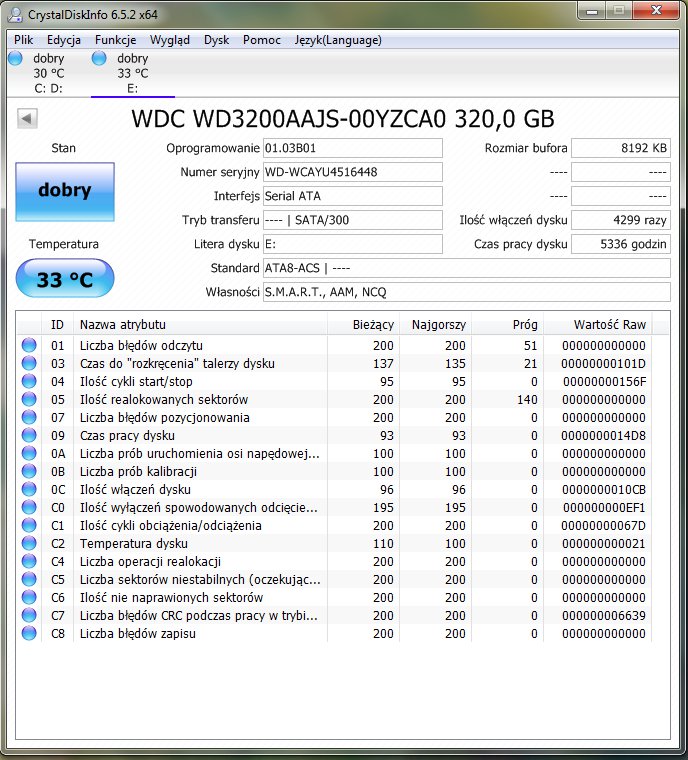Click the serial number field WD-WCAYU4516448
Image resolution: width=688 pixels, height=760 pixels.
pos(352,172)
